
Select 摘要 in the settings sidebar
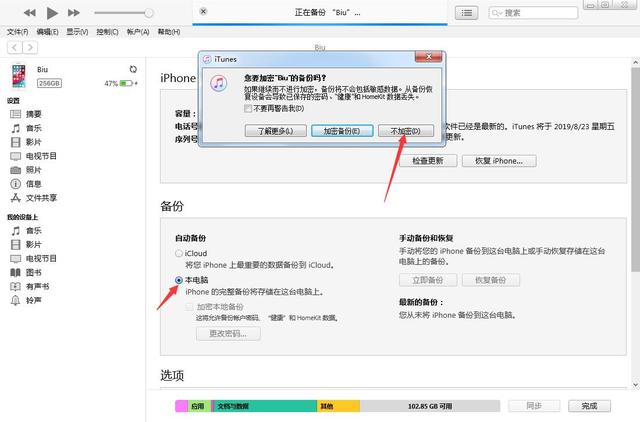(x=33, y=114)
